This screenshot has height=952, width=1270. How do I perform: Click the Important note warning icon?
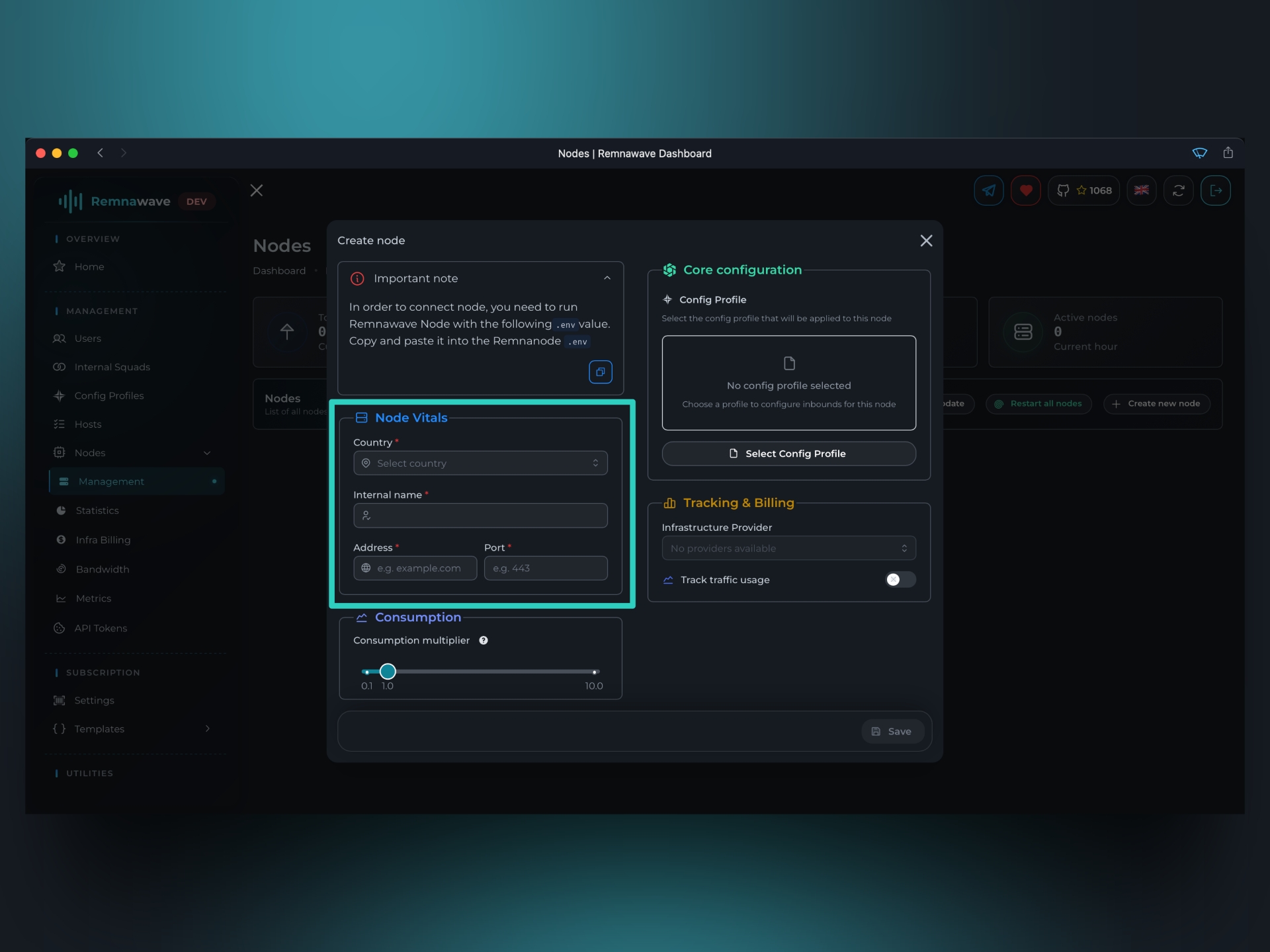point(357,278)
